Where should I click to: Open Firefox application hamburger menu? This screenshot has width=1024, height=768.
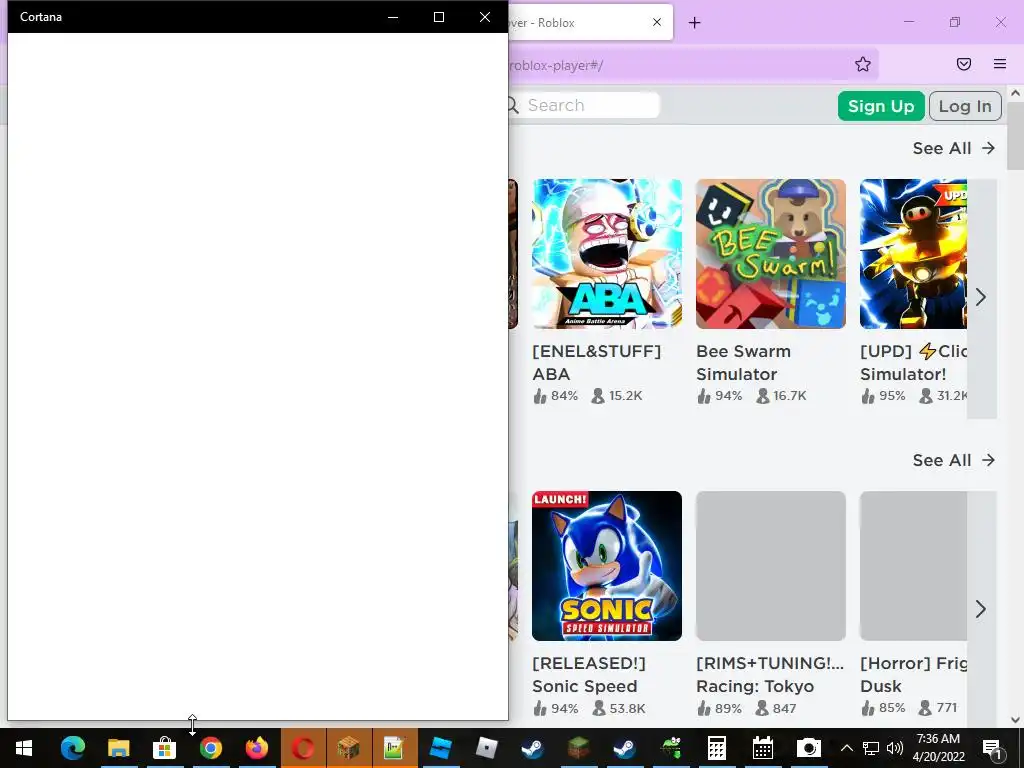[x=1000, y=64]
